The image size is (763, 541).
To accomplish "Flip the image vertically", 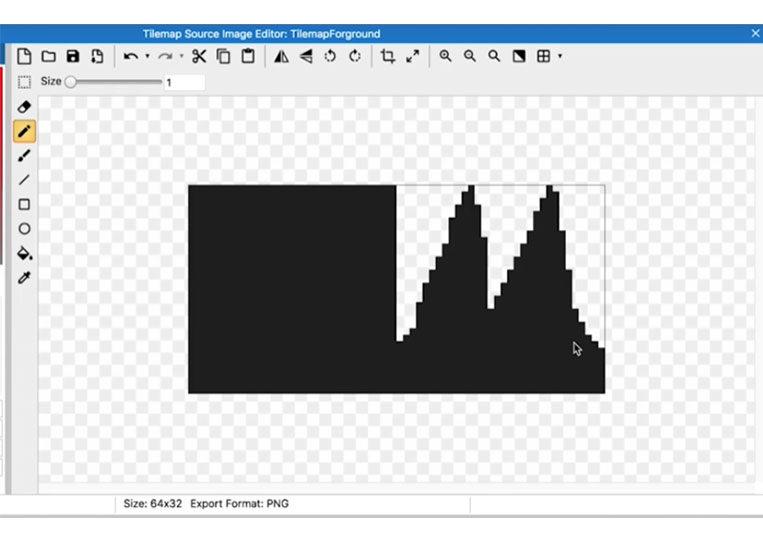I will coord(306,56).
